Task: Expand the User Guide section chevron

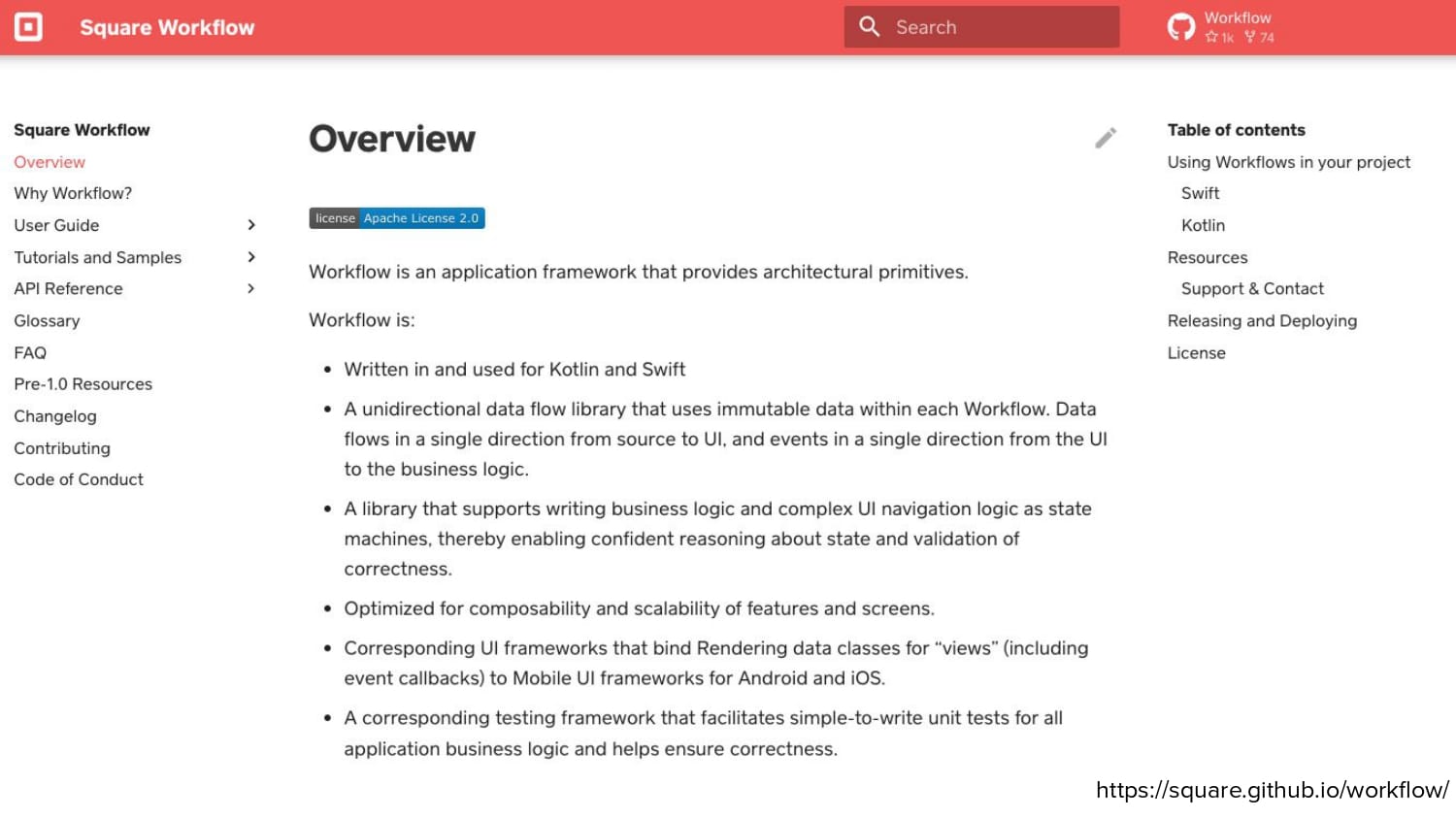Action: pyautogui.click(x=251, y=225)
